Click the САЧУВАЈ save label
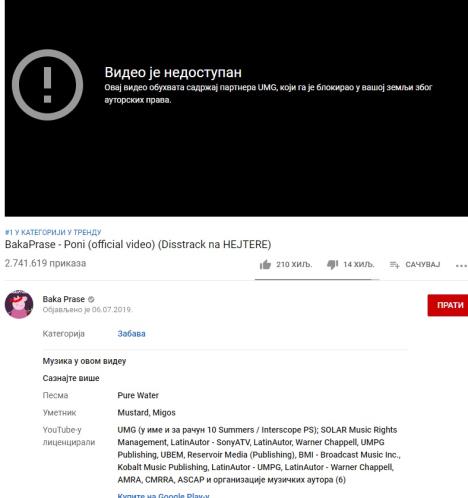 click(x=423, y=265)
